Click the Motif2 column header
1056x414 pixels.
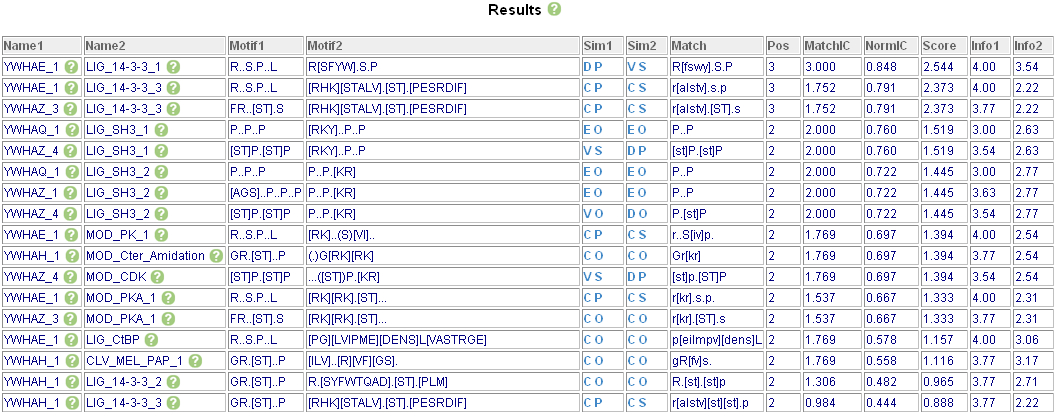point(326,46)
